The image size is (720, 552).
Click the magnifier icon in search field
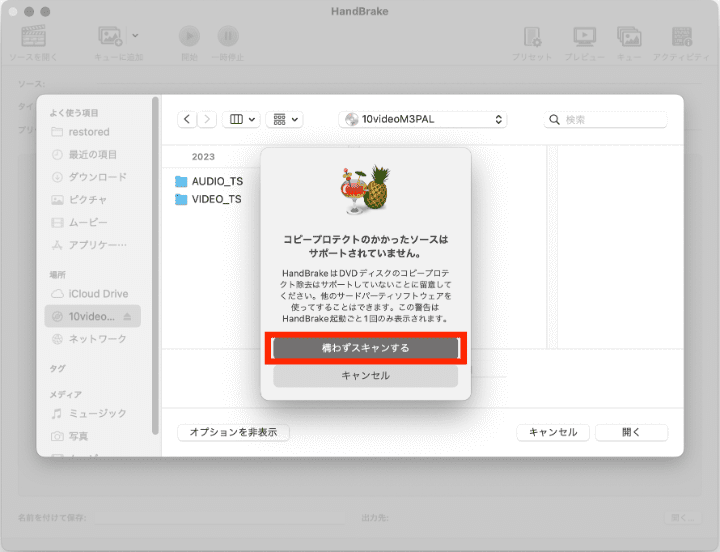pos(555,120)
